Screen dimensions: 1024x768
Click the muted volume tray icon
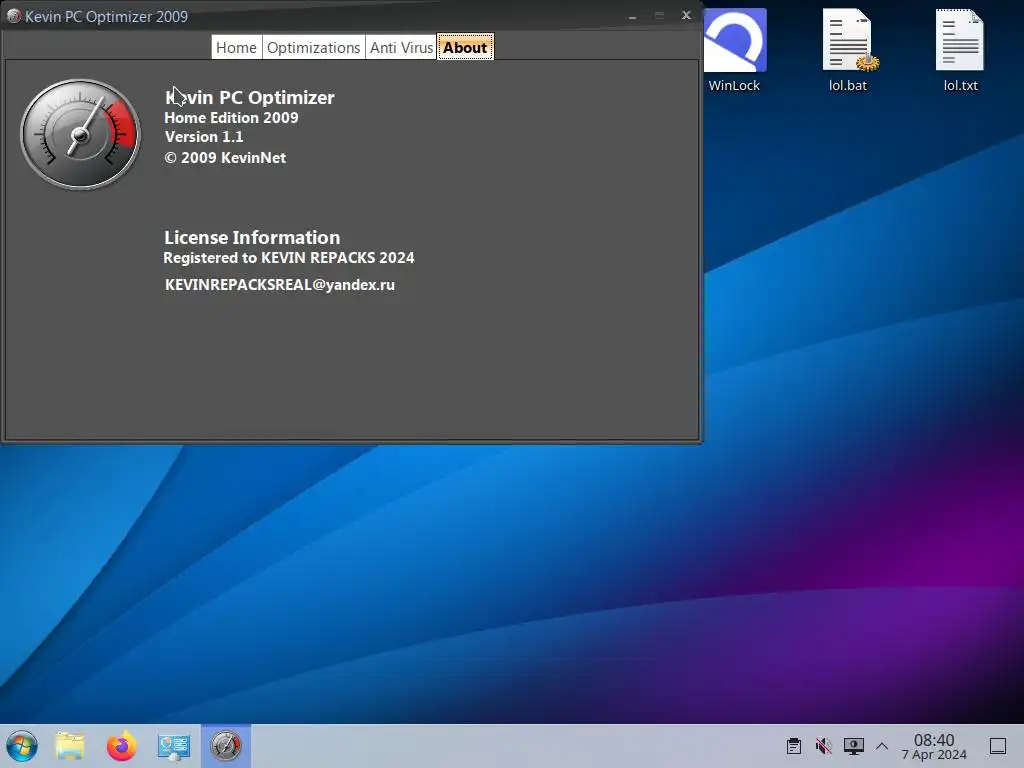point(824,746)
